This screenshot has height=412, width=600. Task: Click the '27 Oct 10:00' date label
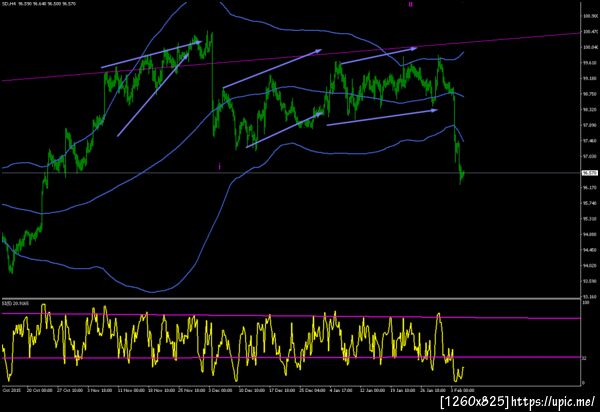[x=70, y=391]
